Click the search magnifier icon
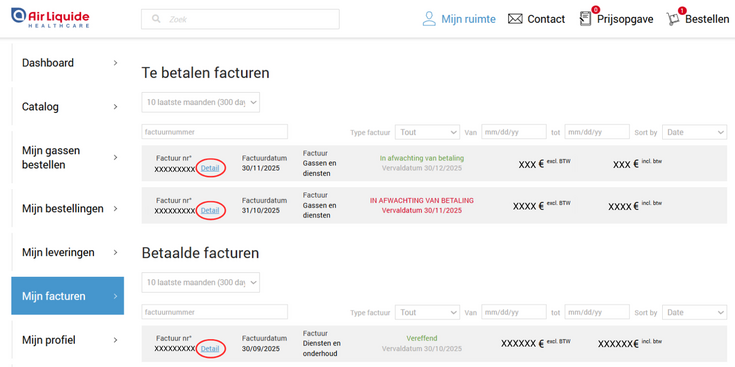Viewport: 735px width, 367px height. click(x=156, y=19)
